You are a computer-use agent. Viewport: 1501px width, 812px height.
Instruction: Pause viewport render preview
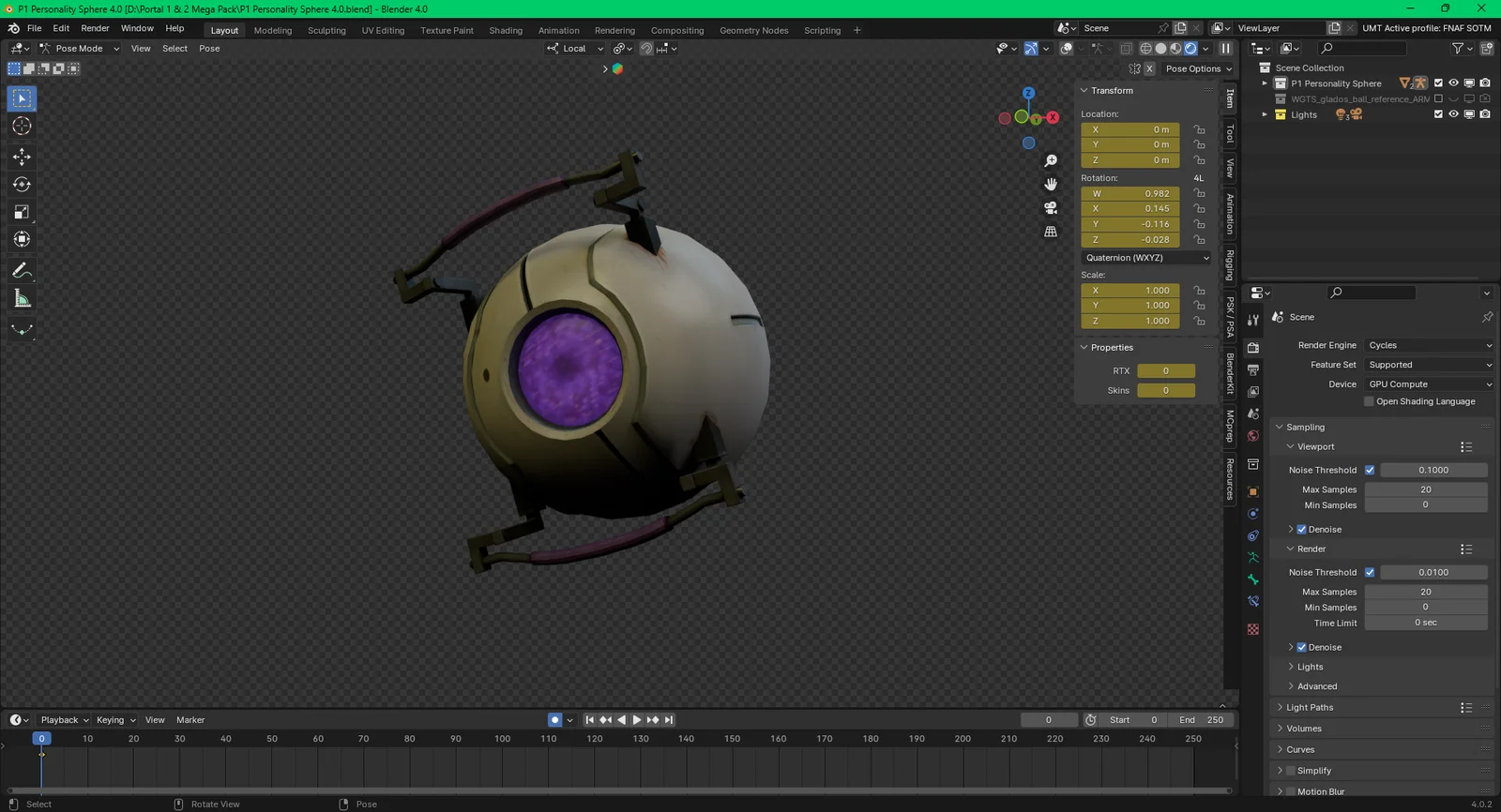point(1225,49)
